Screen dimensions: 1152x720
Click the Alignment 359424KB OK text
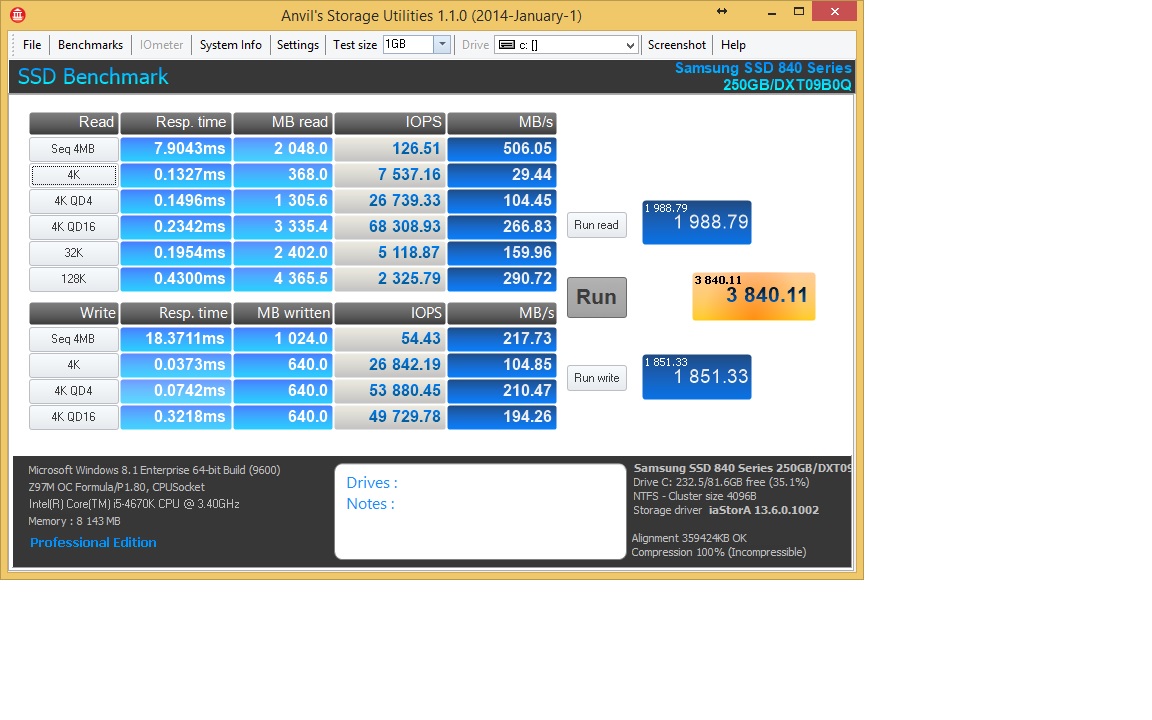[x=689, y=538]
